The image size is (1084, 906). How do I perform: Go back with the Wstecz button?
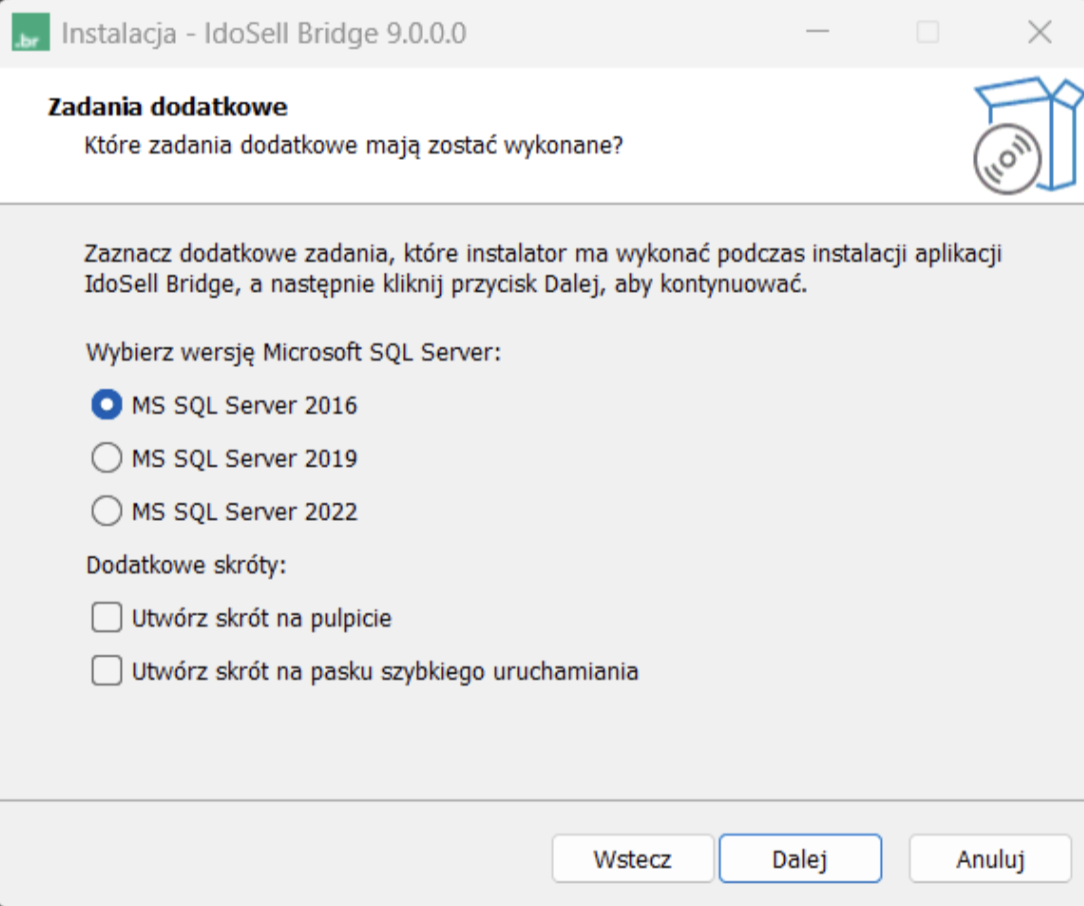tap(633, 859)
